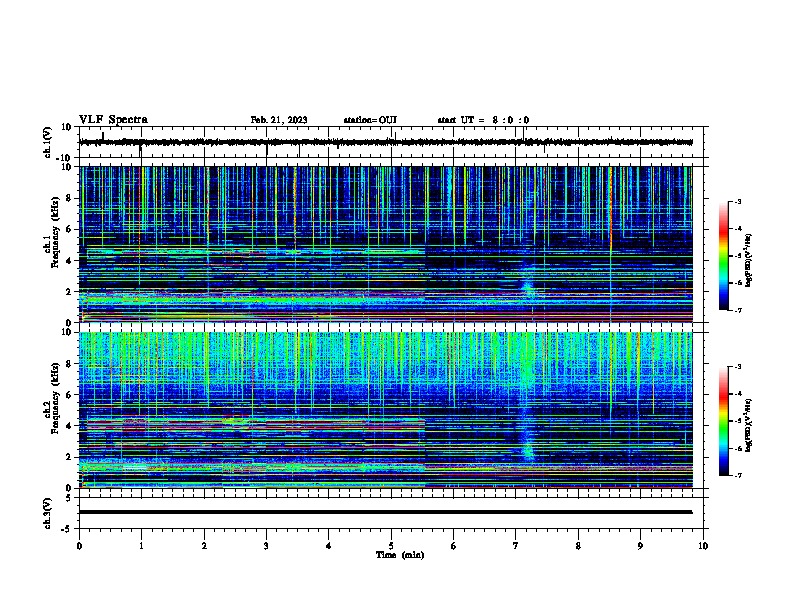Viewport: 792px width, 612px height.
Task: Click the ch.3 flat black trace line
Action: pyautogui.click(x=385, y=512)
